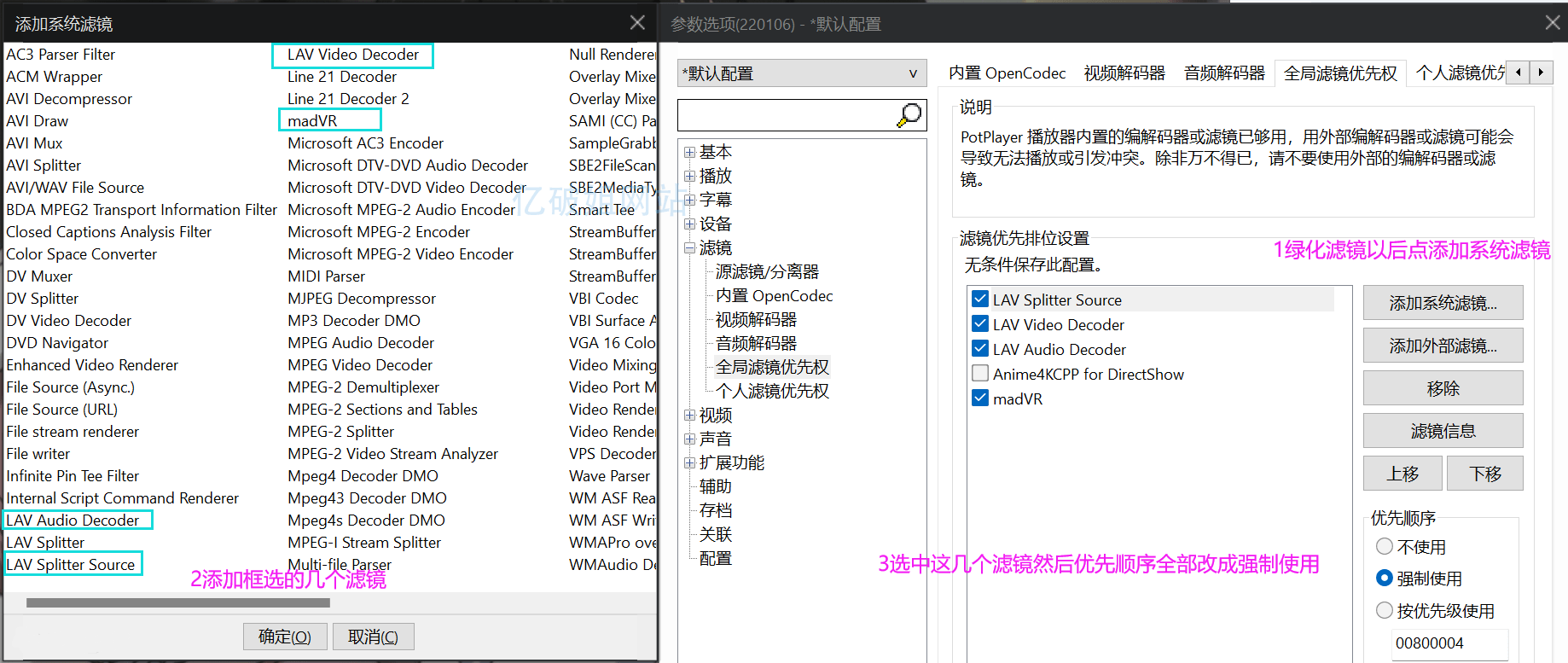This screenshot has width=1568, height=663.
Task: Choose 按优先级使用 radio option
Action: tap(1385, 610)
